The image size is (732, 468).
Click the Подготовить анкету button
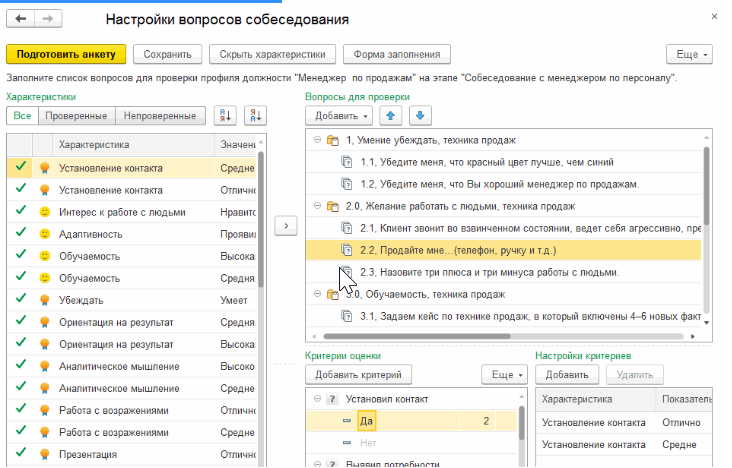66,54
